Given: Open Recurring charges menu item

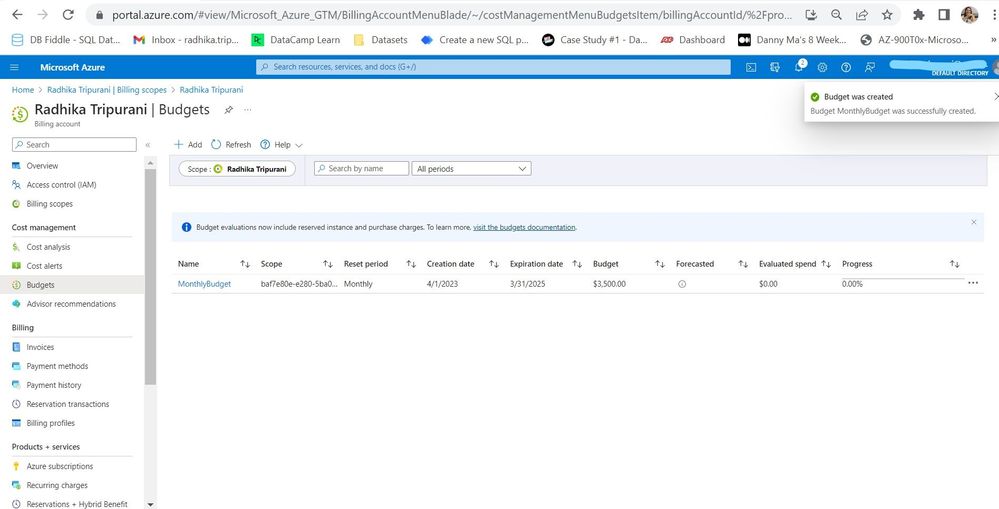Looking at the screenshot, I should [x=57, y=485].
